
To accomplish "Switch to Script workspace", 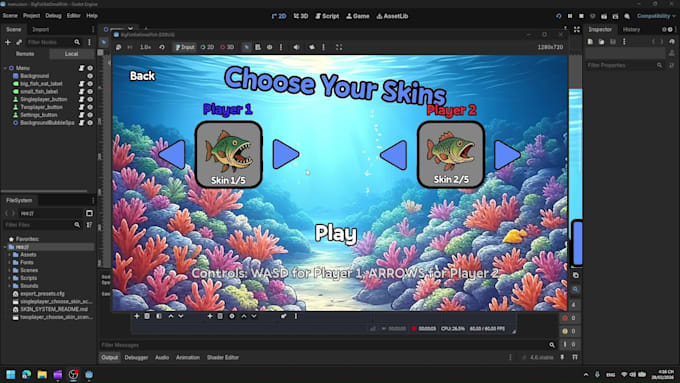I will [327, 16].
